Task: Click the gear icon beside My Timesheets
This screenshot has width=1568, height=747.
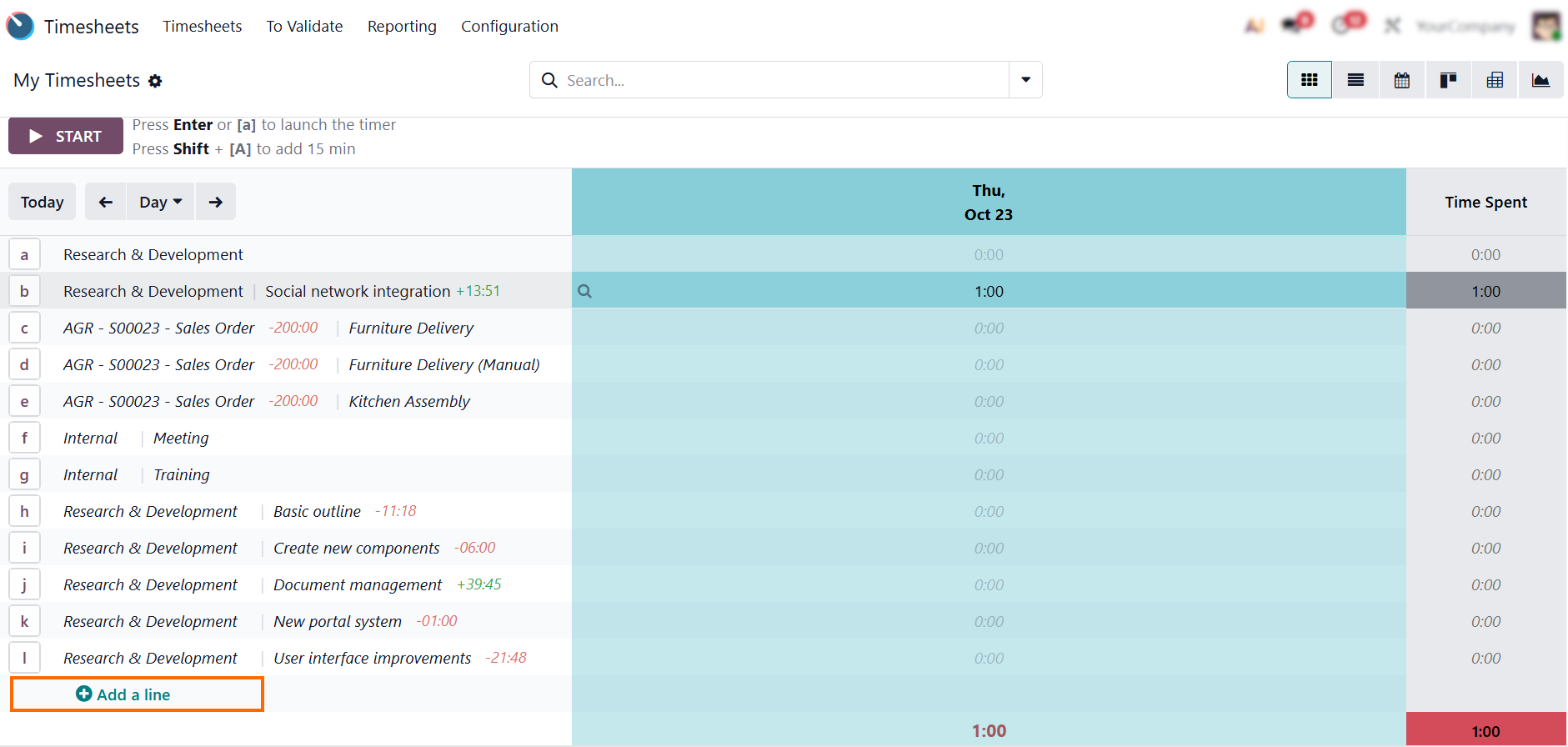Action: 155,81
